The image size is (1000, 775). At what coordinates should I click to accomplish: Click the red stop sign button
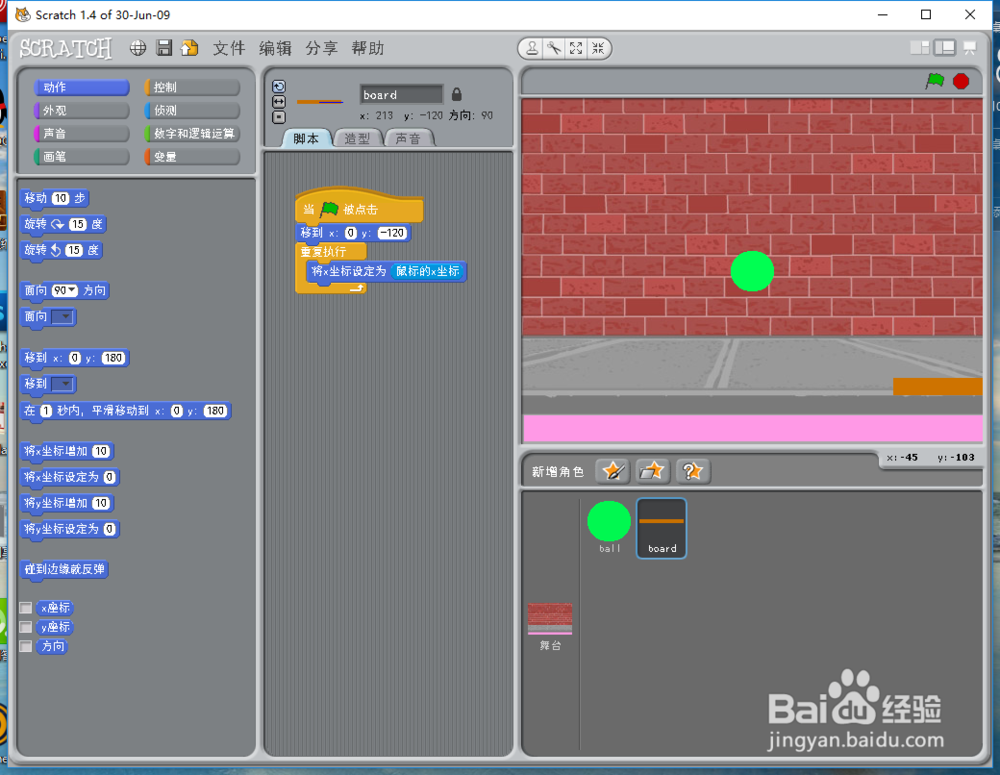(x=961, y=81)
